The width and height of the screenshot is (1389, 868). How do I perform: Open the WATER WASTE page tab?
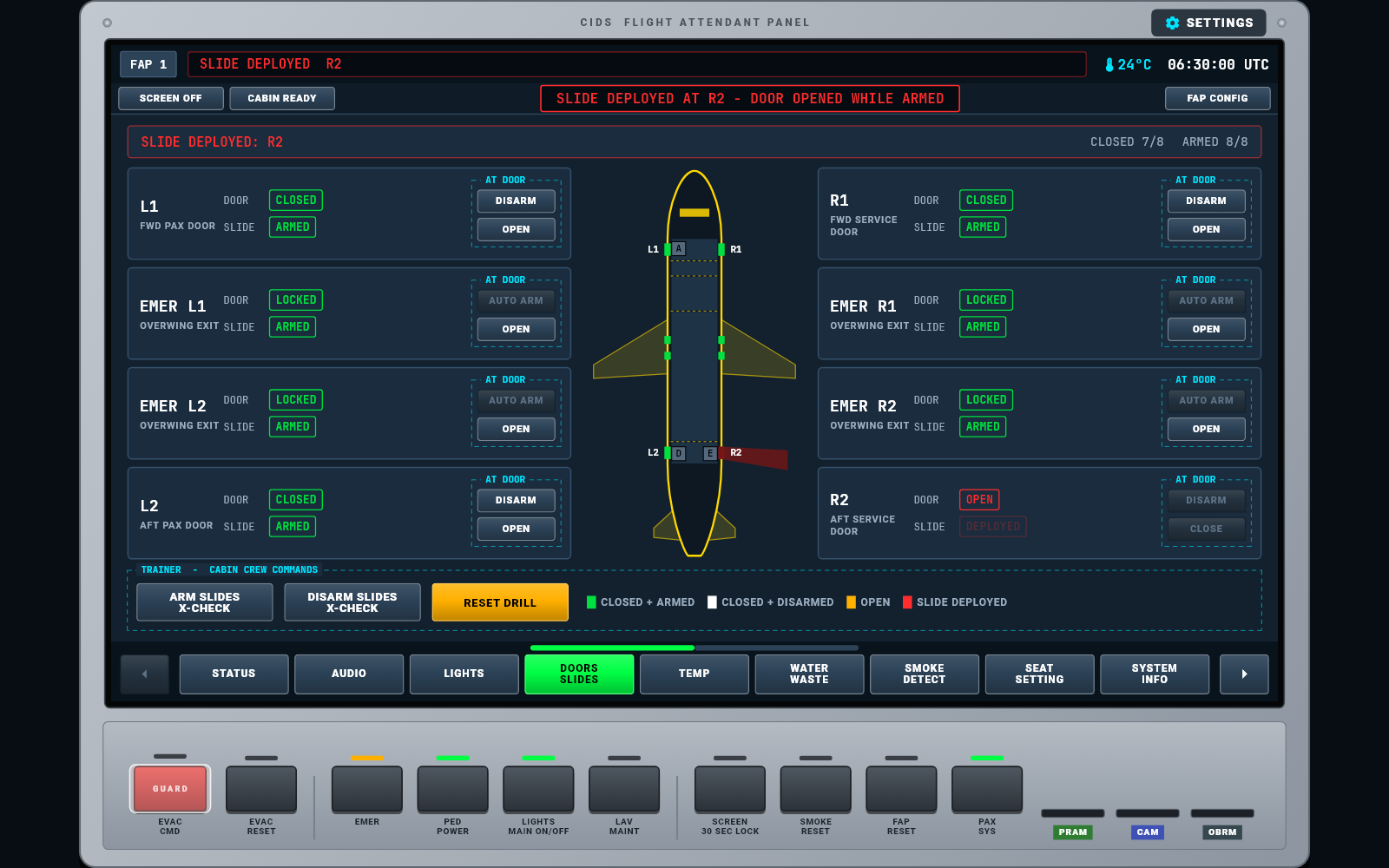[809, 674]
